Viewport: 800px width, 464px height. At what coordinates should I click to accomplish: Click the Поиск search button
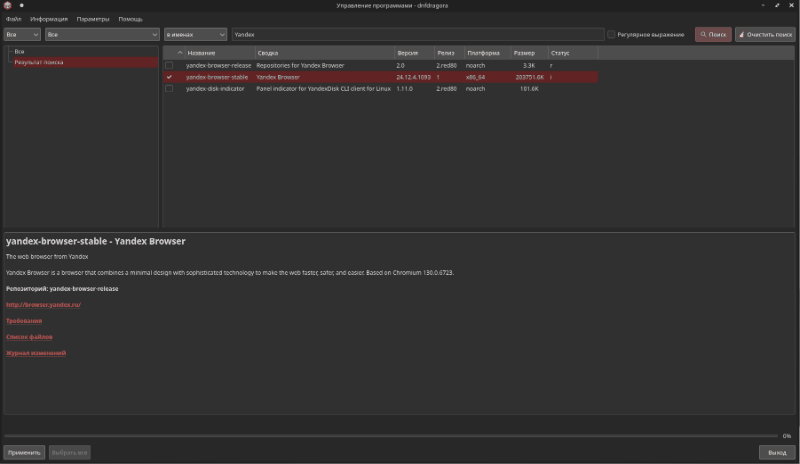(x=713, y=35)
